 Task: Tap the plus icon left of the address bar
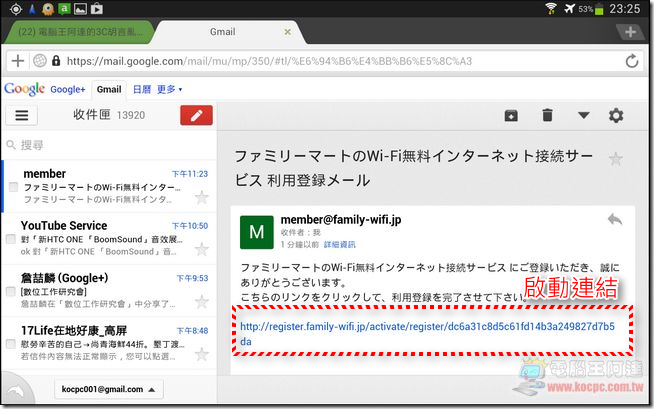point(18,61)
